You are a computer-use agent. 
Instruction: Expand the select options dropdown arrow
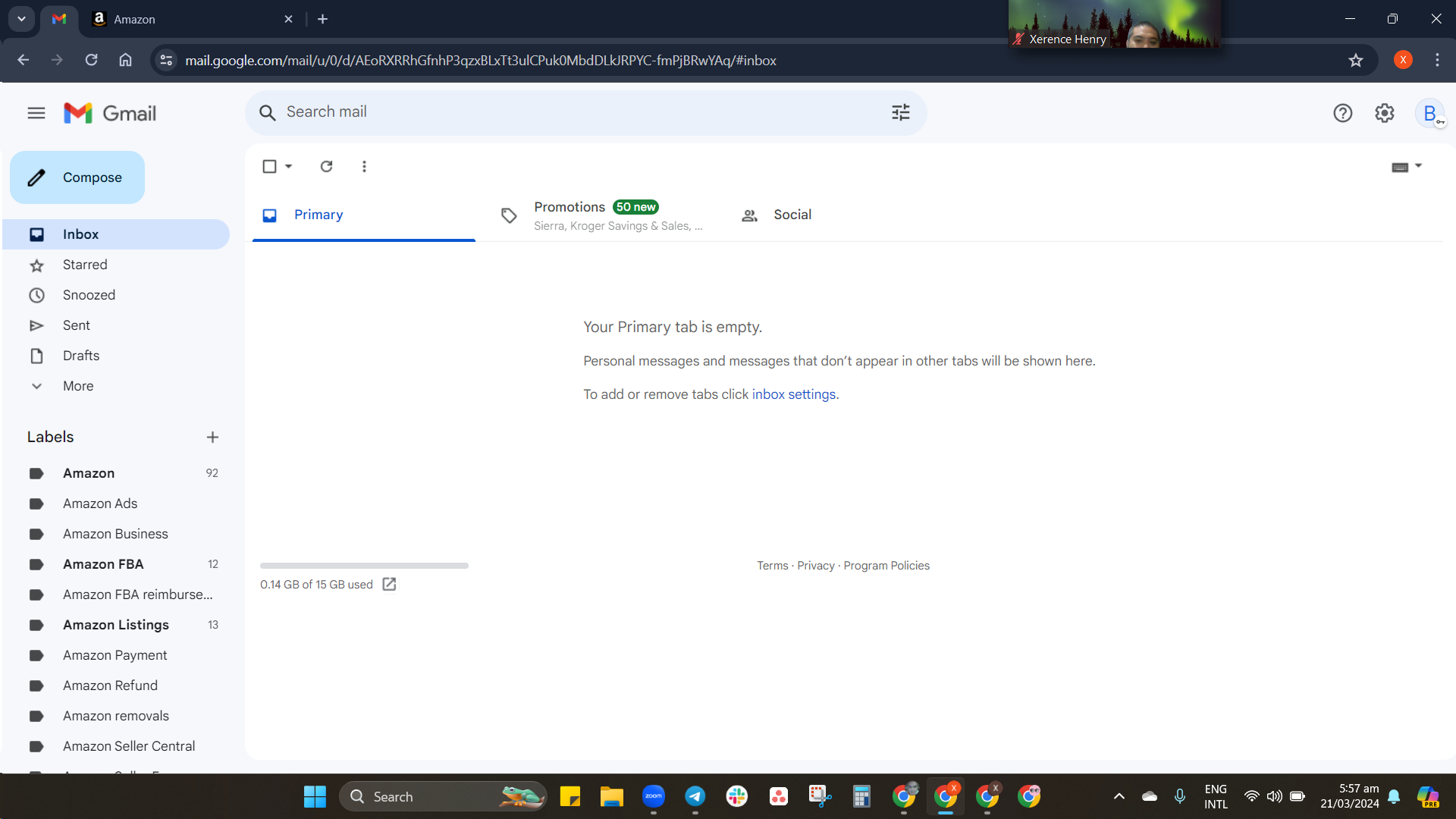click(x=289, y=166)
